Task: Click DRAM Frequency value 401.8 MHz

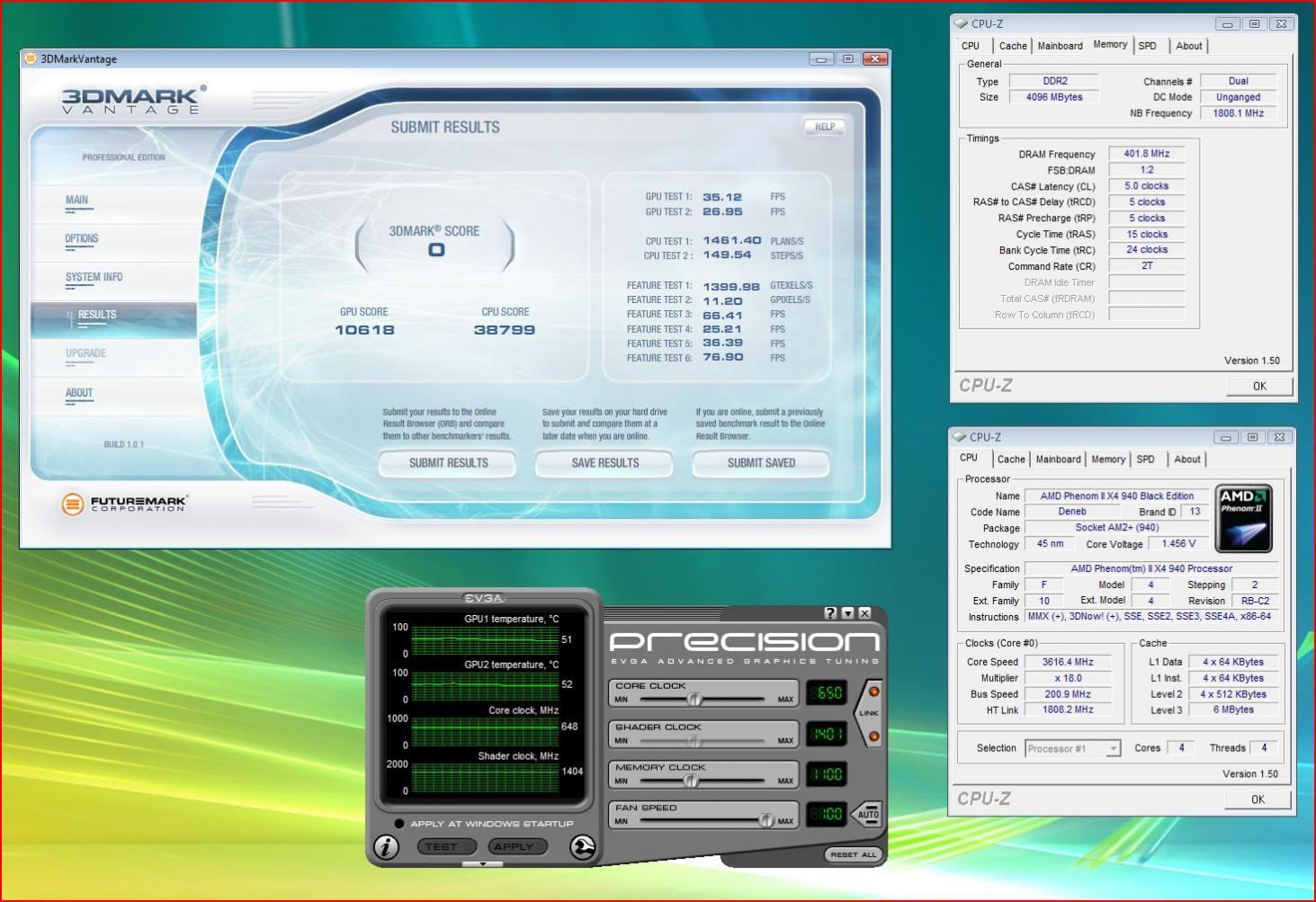Action: (x=1147, y=154)
